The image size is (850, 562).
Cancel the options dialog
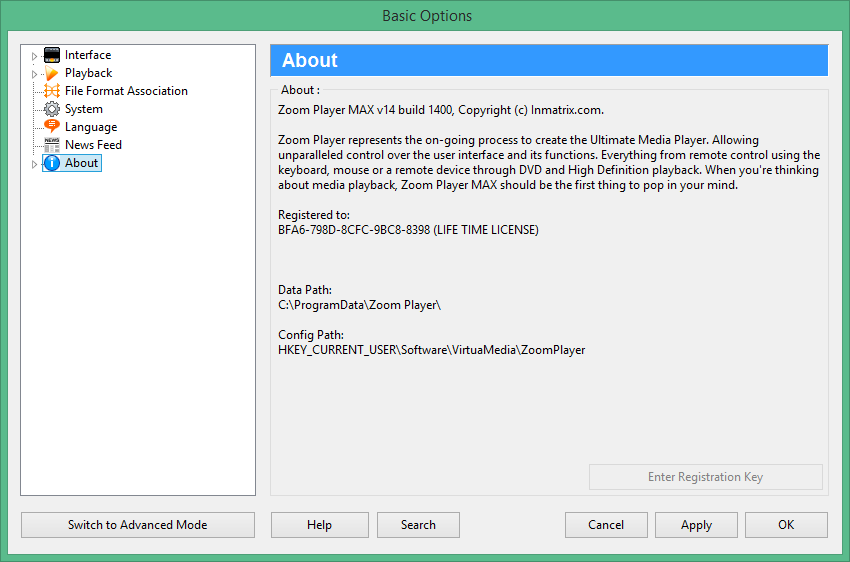pyautogui.click(x=606, y=525)
